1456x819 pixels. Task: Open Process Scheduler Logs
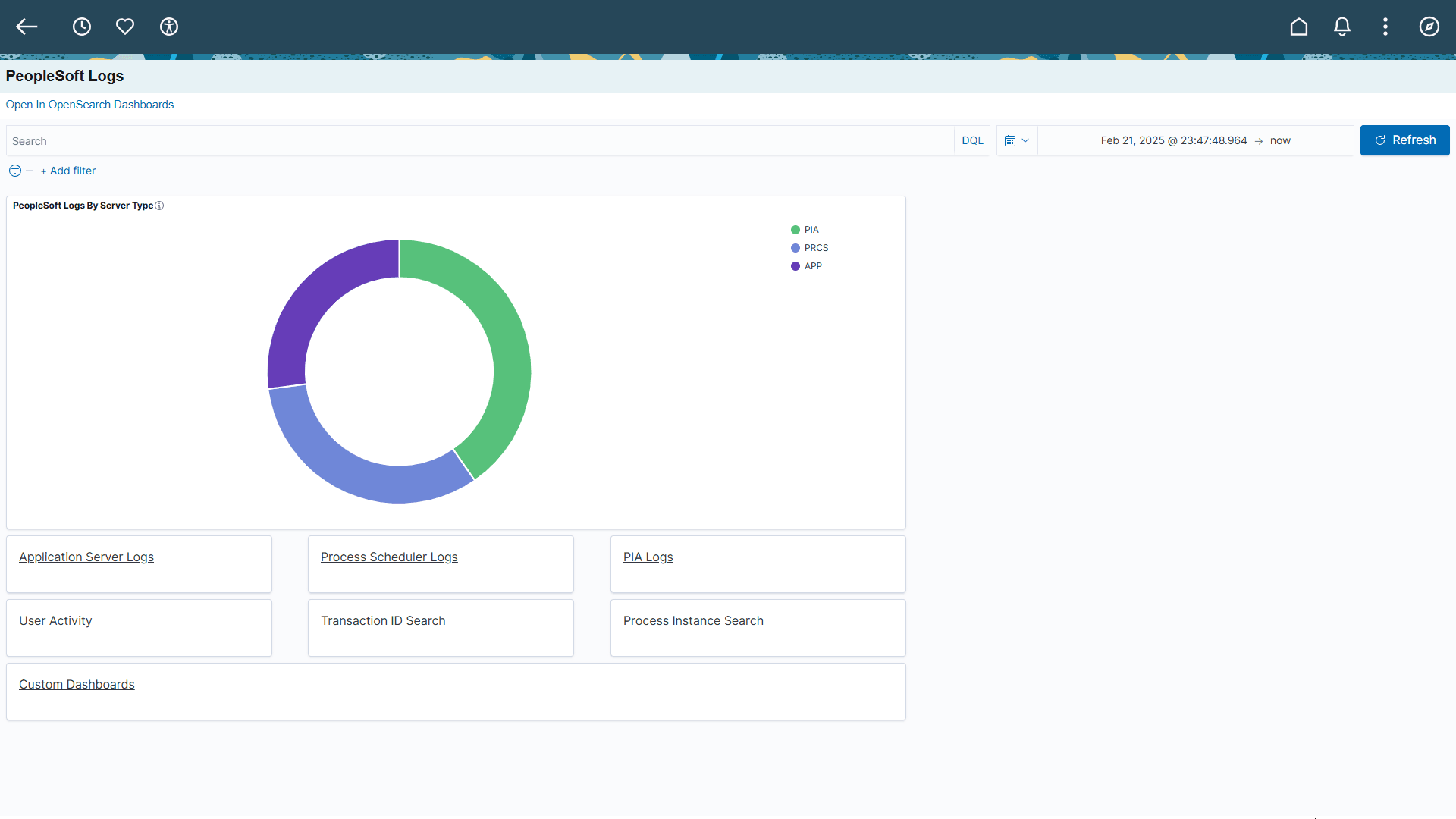tap(389, 557)
